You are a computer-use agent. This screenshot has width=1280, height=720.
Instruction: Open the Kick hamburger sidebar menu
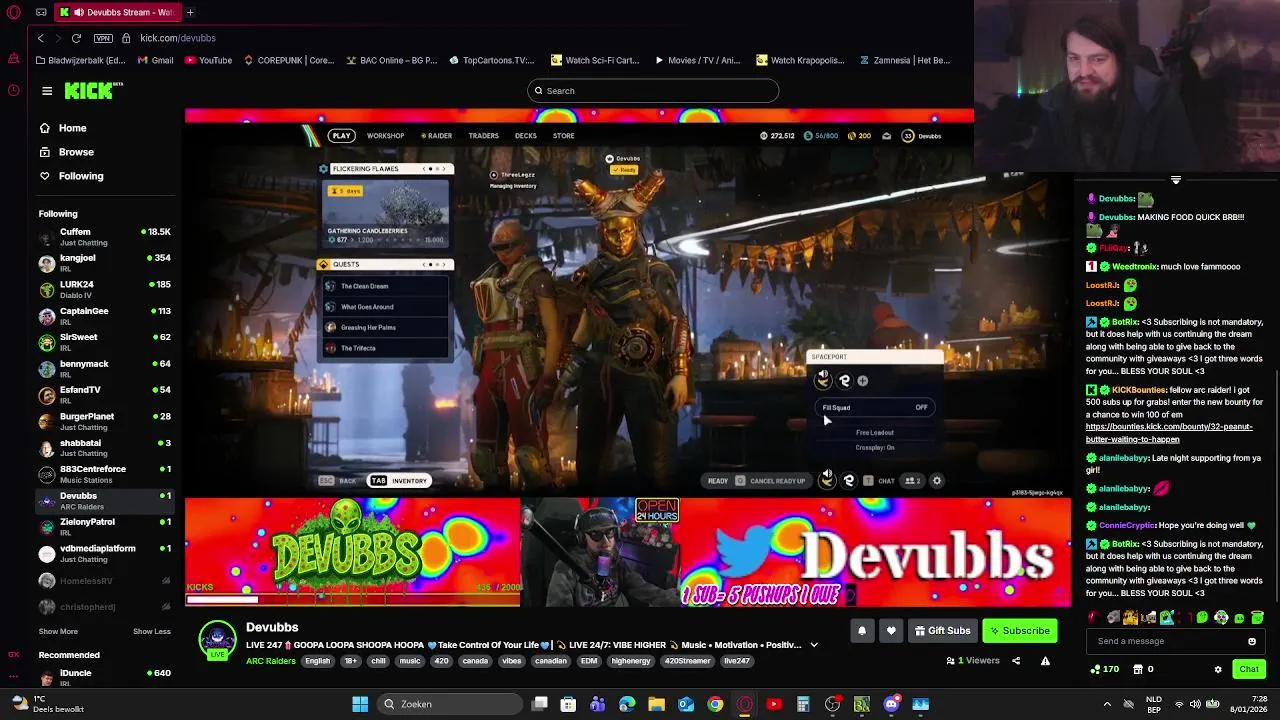tap(47, 91)
